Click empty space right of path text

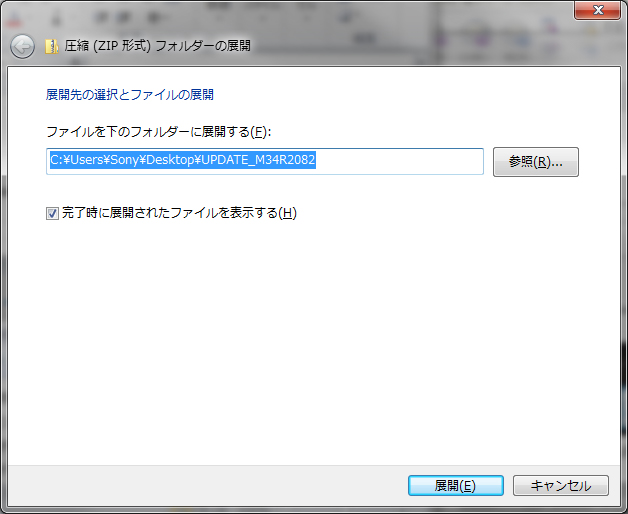point(400,161)
